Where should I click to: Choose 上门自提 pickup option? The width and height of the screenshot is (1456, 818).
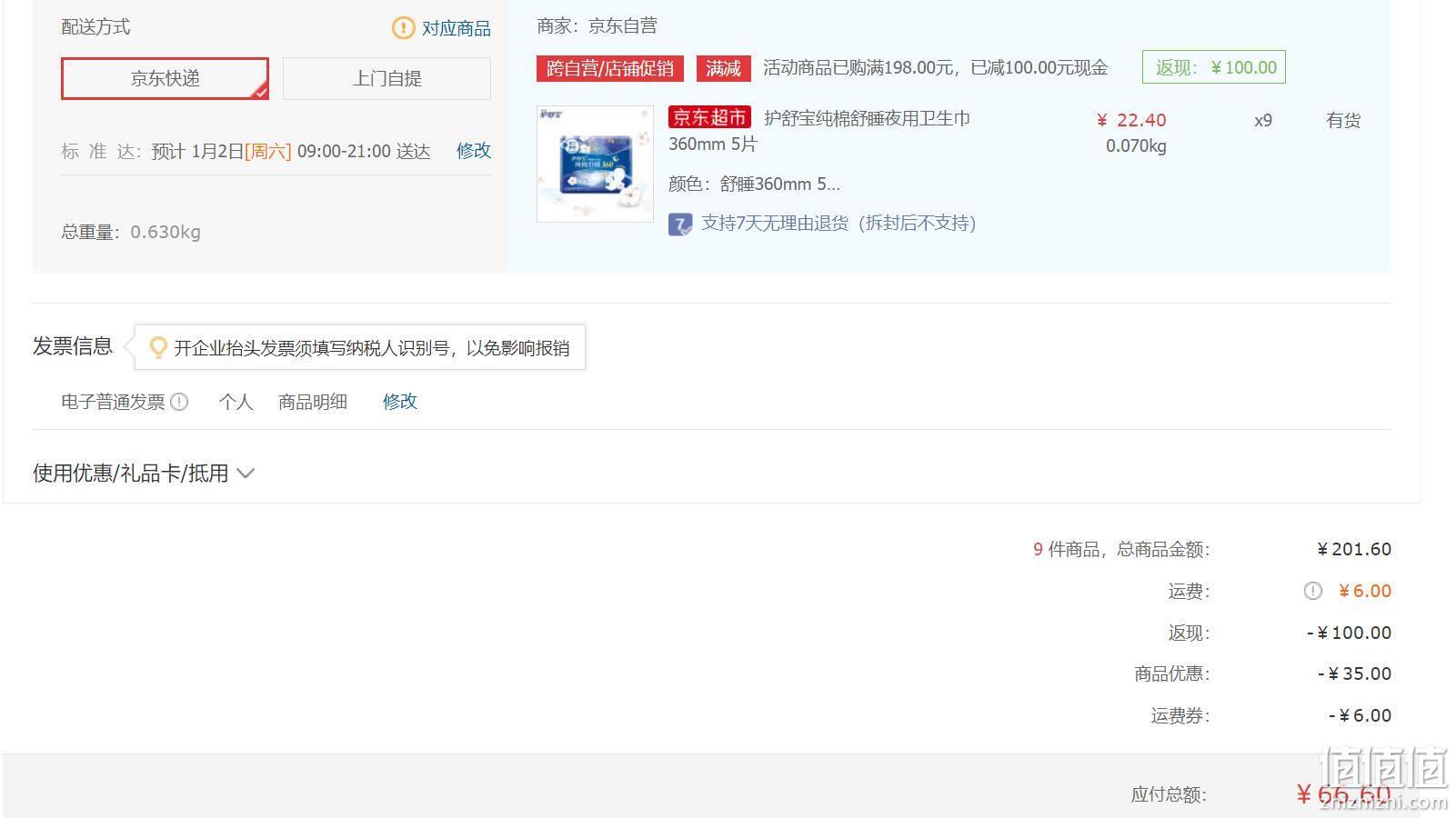[387, 78]
